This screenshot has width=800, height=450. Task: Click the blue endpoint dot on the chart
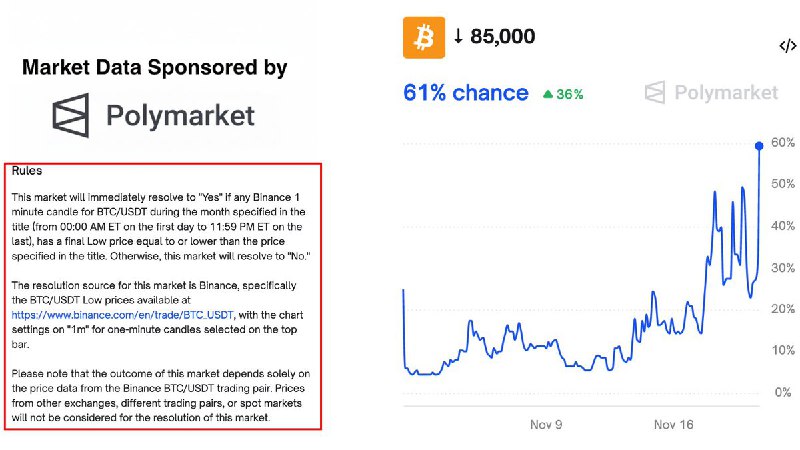(759, 146)
